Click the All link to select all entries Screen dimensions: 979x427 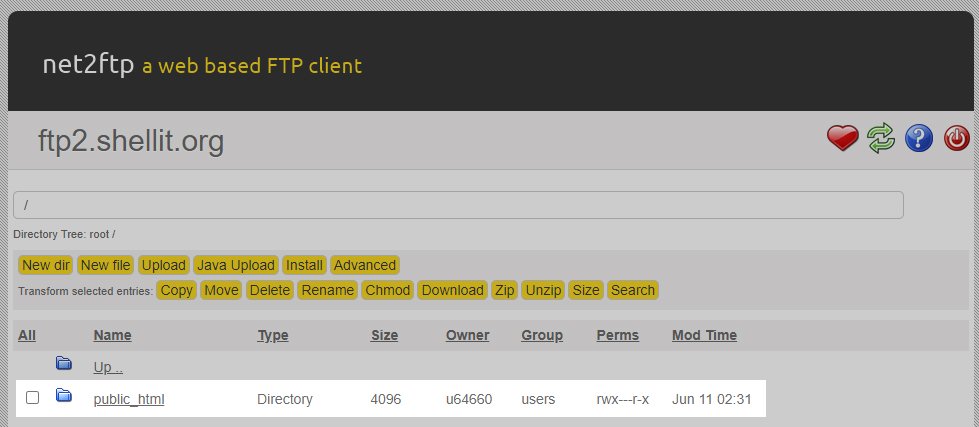click(x=27, y=335)
